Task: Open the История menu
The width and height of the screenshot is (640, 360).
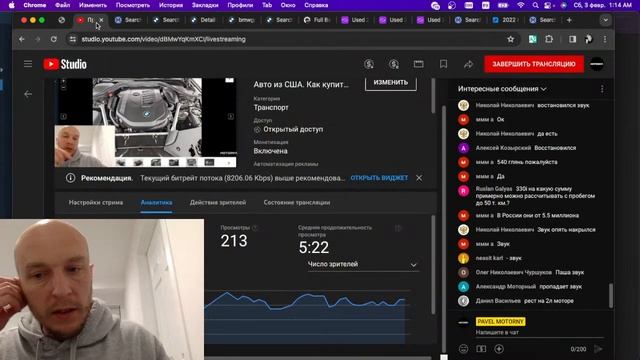Action: pyautogui.click(x=171, y=5)
